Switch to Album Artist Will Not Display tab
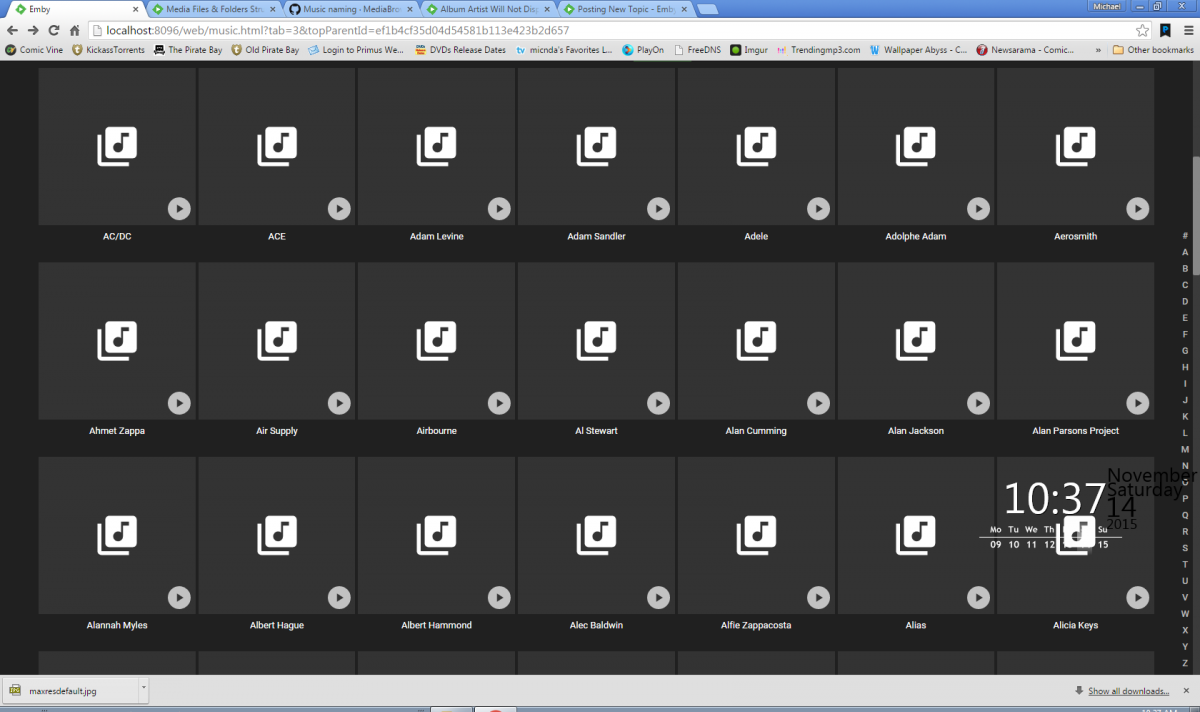 click(x=487, y=9)
